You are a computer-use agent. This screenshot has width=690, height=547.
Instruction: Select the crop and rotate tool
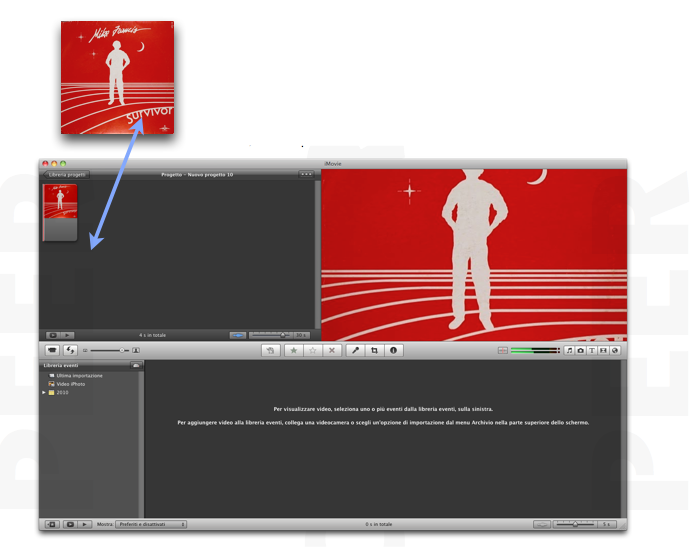[x=374, y=350]
